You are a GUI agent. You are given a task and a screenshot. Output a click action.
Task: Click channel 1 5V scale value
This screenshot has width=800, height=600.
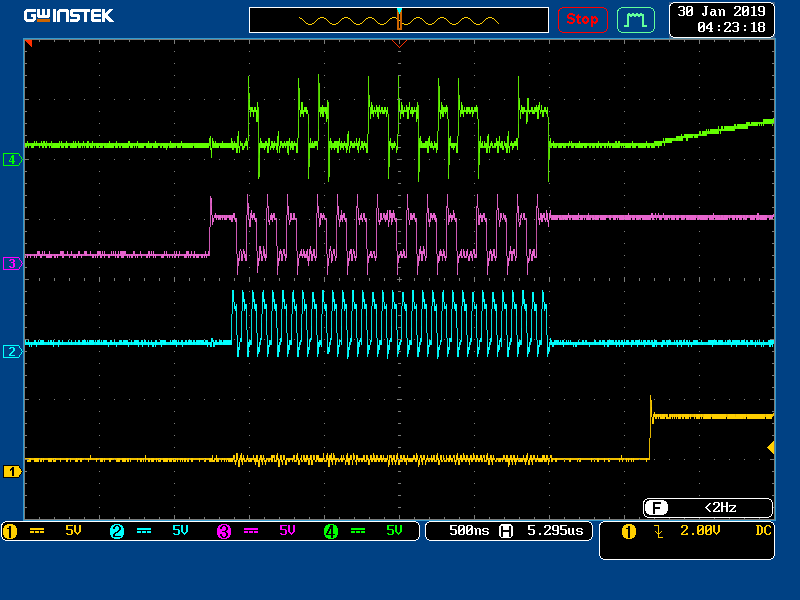pos(73,531)
